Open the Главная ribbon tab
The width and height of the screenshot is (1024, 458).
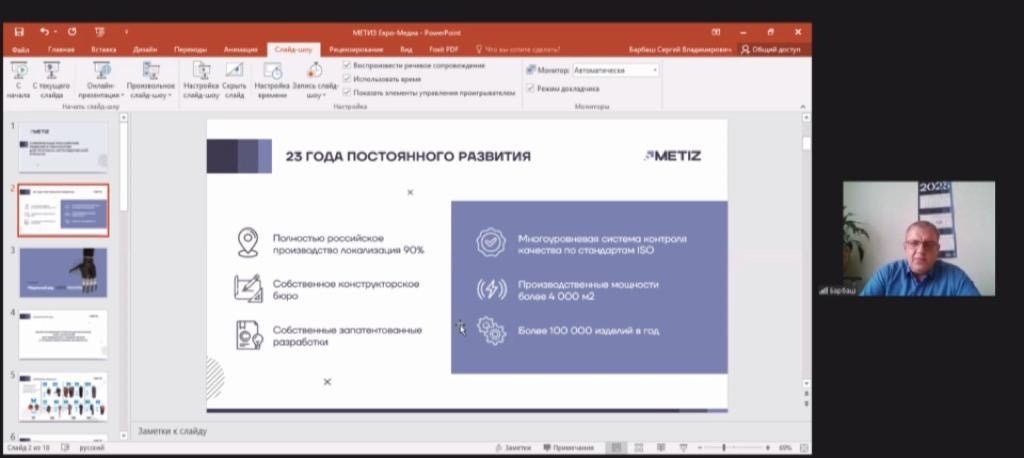pos(61,48)
